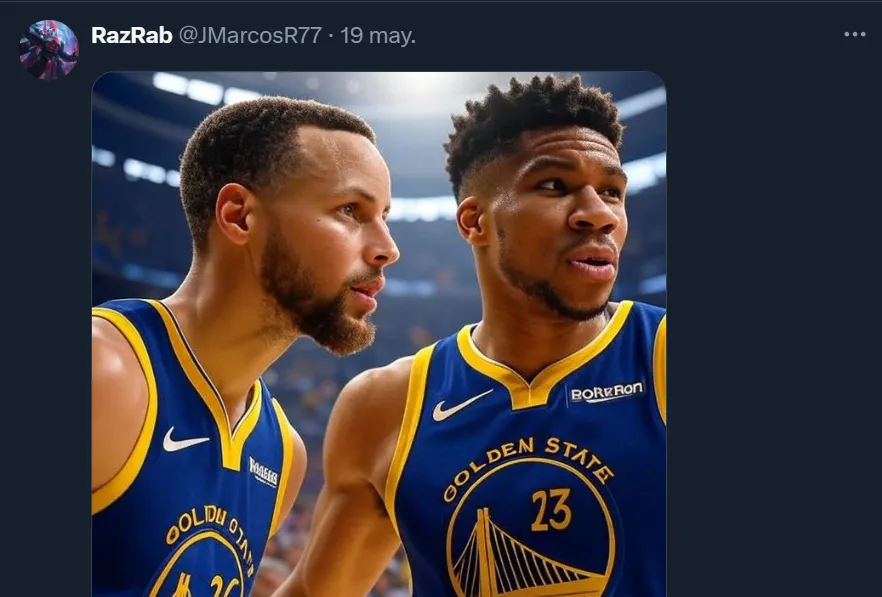
Task: Open the attached basketball players image
Action: tap(378, 330)
